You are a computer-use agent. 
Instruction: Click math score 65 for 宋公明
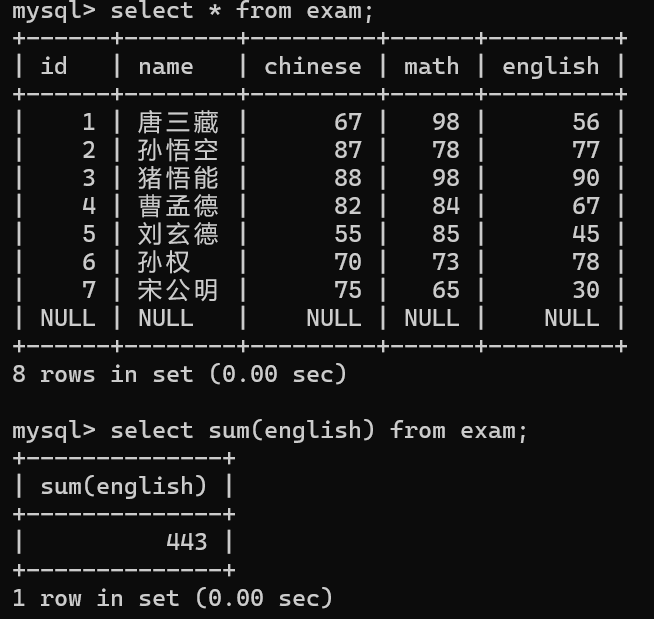pyautogui.click(x=446, y=290)
